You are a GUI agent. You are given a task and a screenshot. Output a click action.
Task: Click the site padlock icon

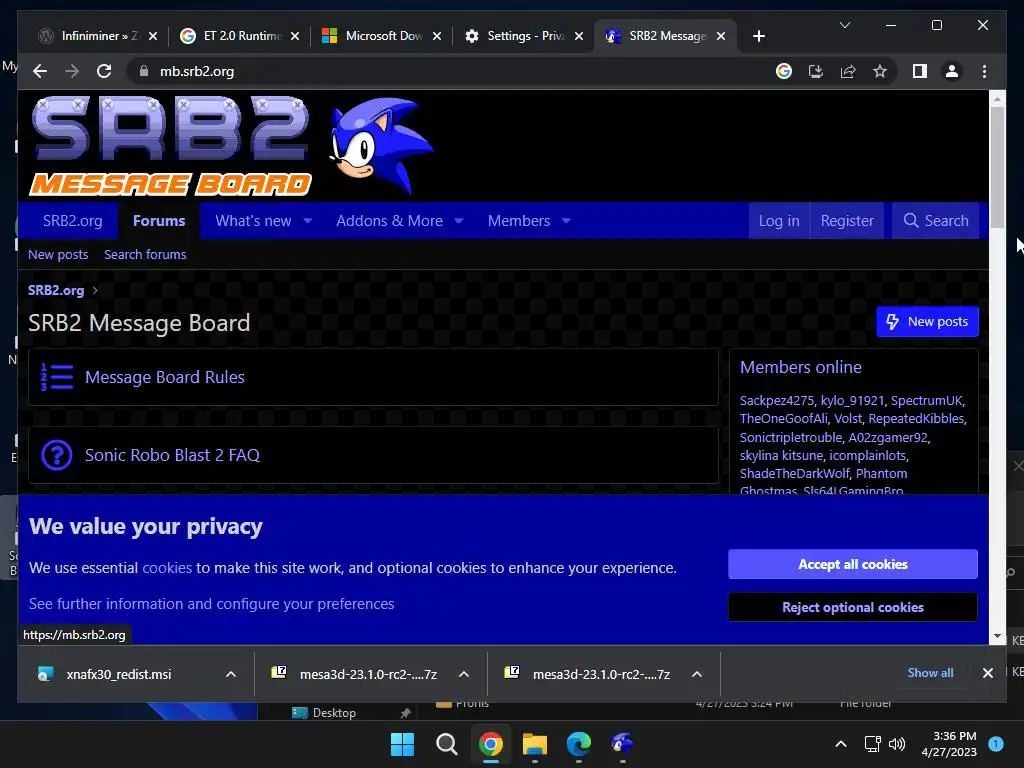[144, 71]
